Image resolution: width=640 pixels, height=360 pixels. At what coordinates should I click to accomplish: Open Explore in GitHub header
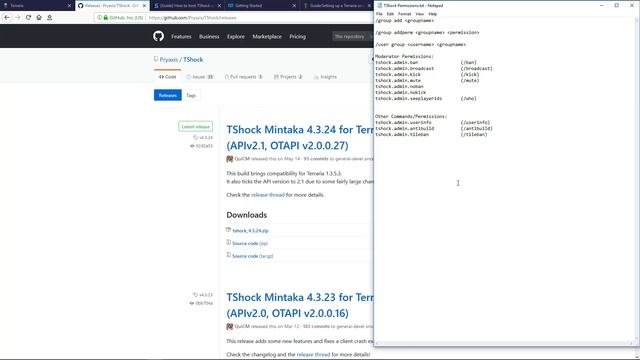tap(236, 36)
